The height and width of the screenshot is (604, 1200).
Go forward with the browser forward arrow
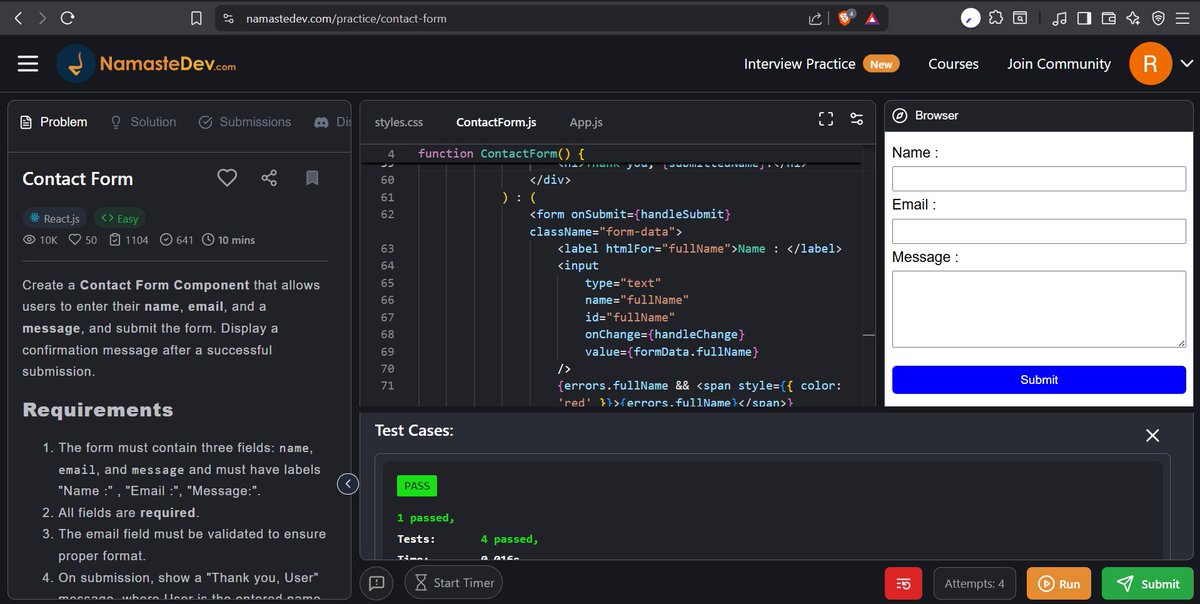42,18
